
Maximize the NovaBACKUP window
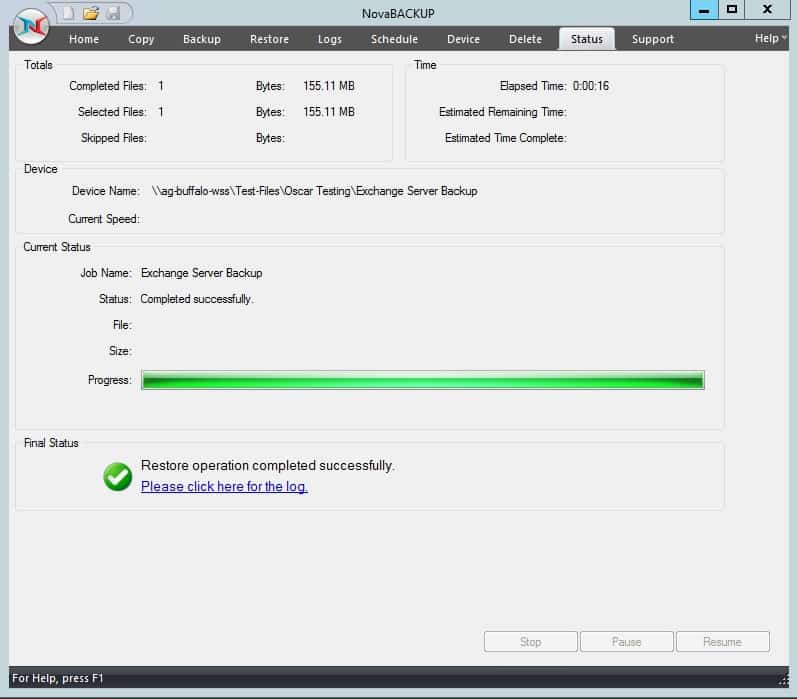coord(732,10)
